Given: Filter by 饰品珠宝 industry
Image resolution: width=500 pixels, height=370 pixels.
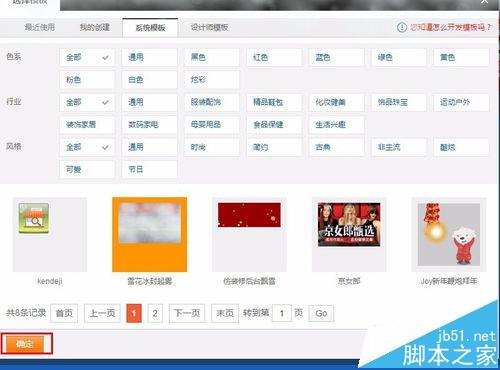Looking at the screenshot, I should click(399, 102).
